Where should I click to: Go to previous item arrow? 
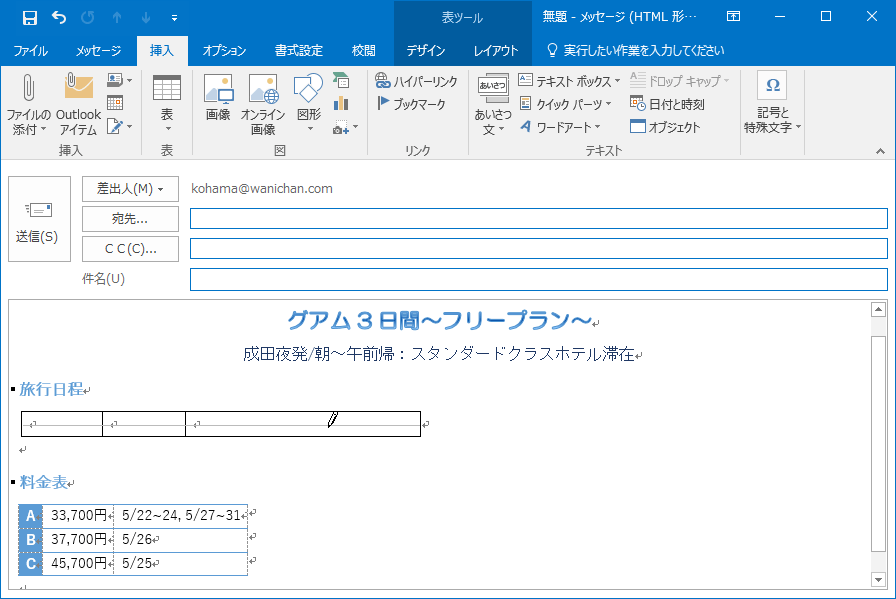(117, 18)
